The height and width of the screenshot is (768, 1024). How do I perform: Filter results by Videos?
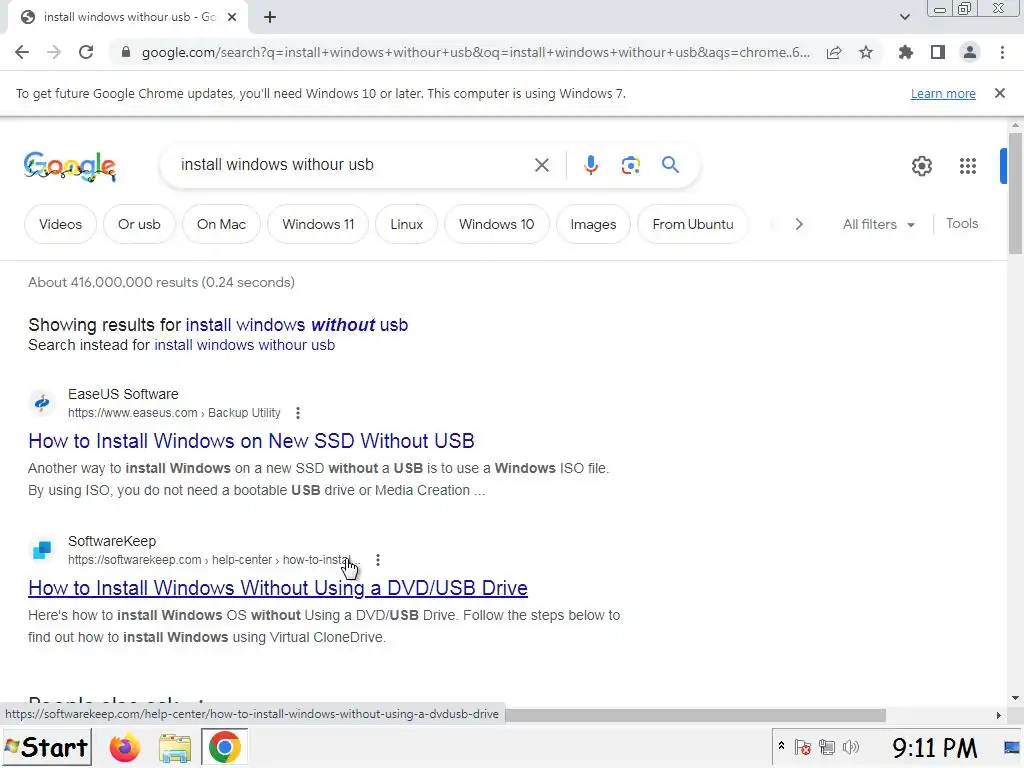point(60,225)
